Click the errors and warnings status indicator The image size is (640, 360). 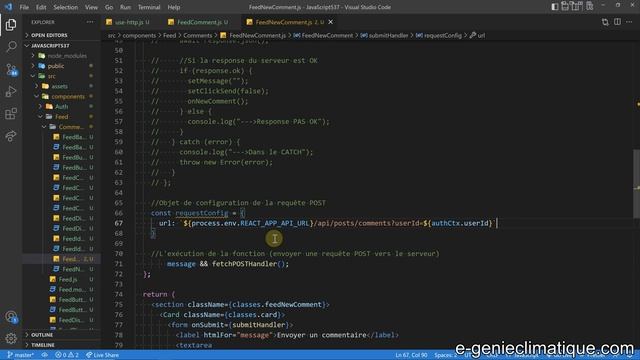(67, 355)
